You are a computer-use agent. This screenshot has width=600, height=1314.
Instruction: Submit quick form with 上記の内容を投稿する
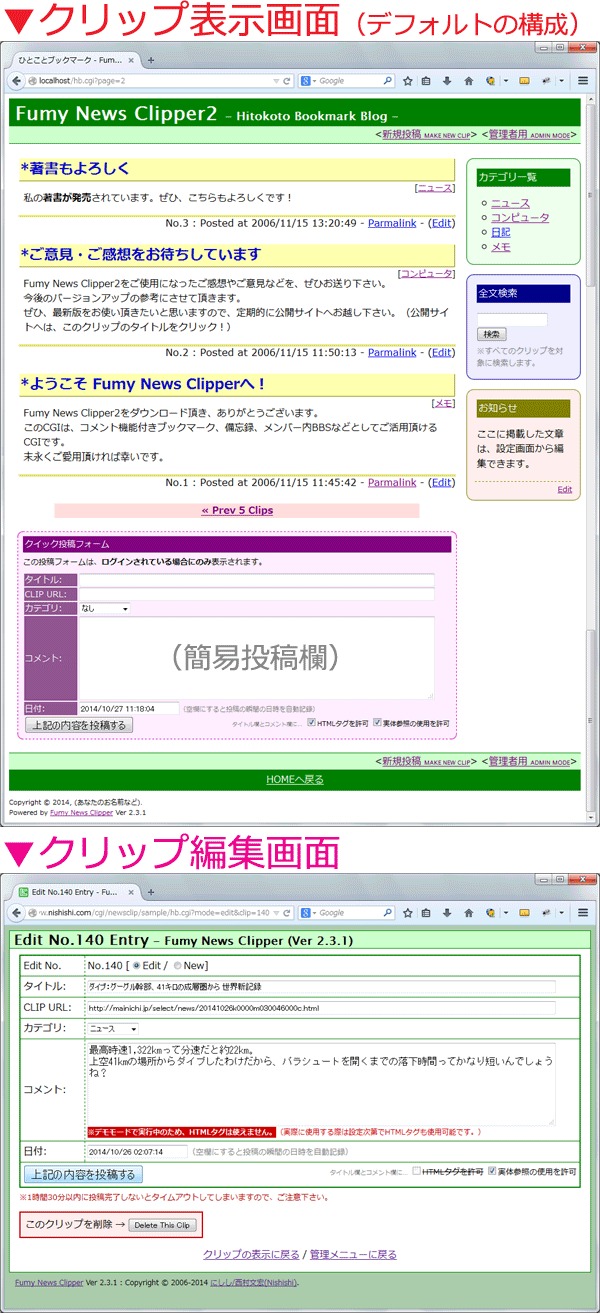[79, 725]
